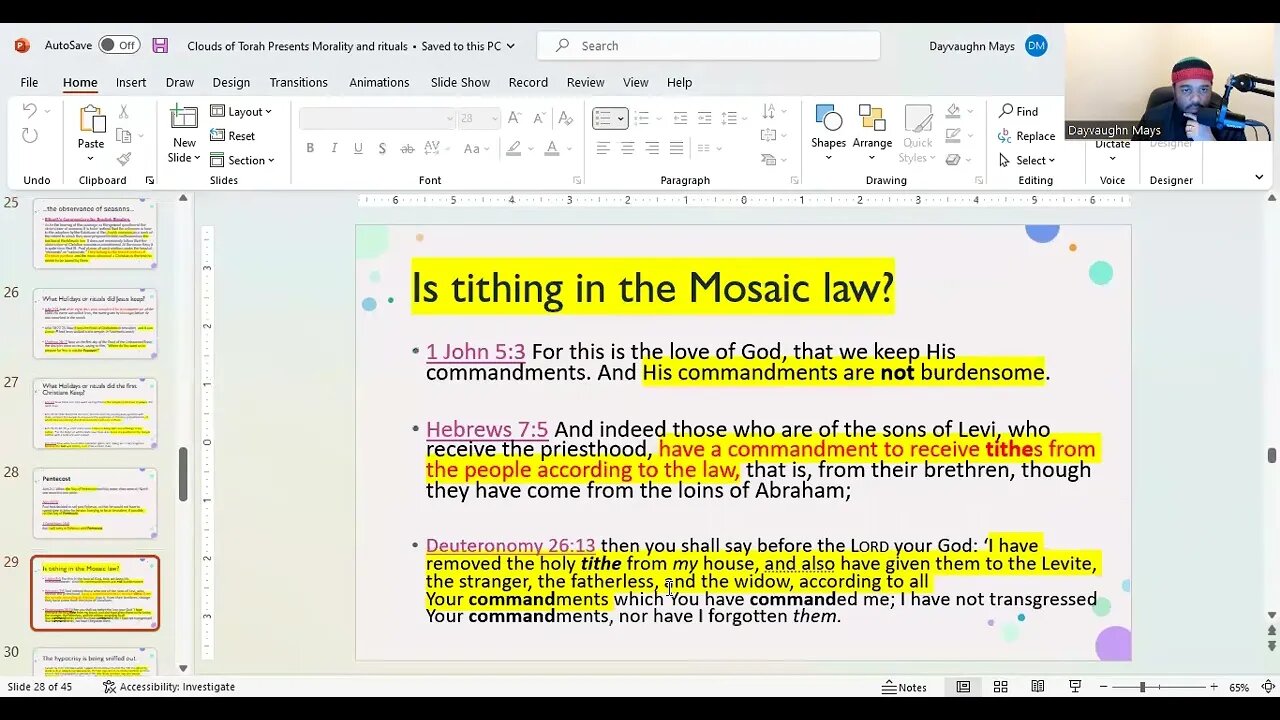The image size is (1280, 720).
Task: Click the Quick Styles icon
Action: [917, 120]
